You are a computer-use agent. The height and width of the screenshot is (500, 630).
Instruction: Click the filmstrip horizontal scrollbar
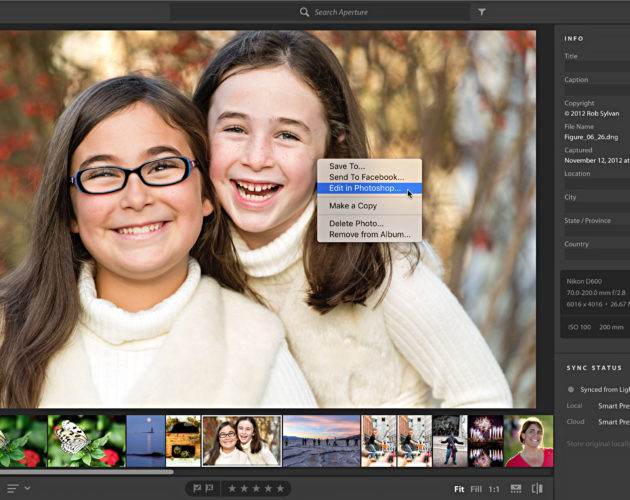point(87,472)
